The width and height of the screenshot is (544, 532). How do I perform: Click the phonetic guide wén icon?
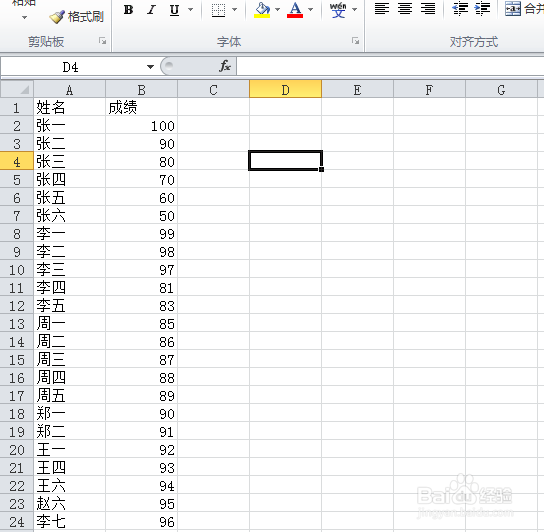pos(338,10)
